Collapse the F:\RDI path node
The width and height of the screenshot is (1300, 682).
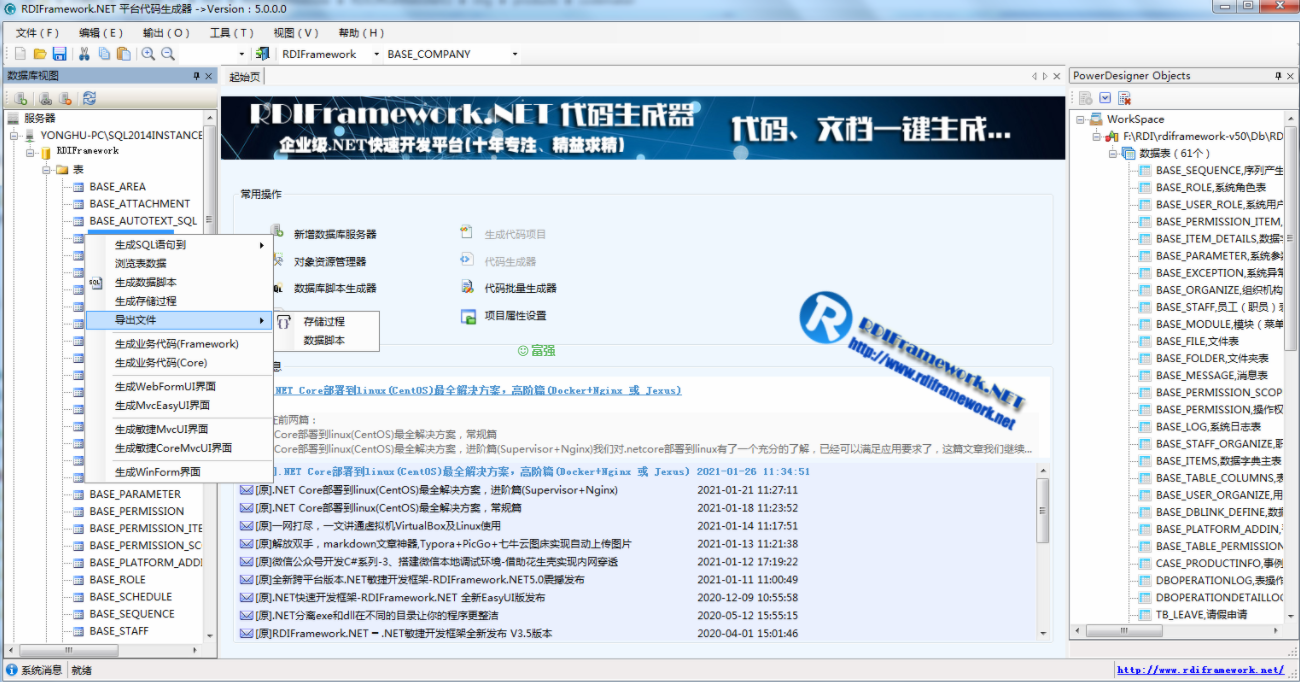(x=1097, y=136)
